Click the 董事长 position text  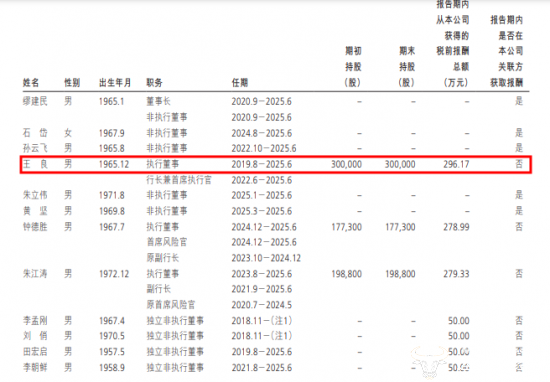click(x=159, y=101)
